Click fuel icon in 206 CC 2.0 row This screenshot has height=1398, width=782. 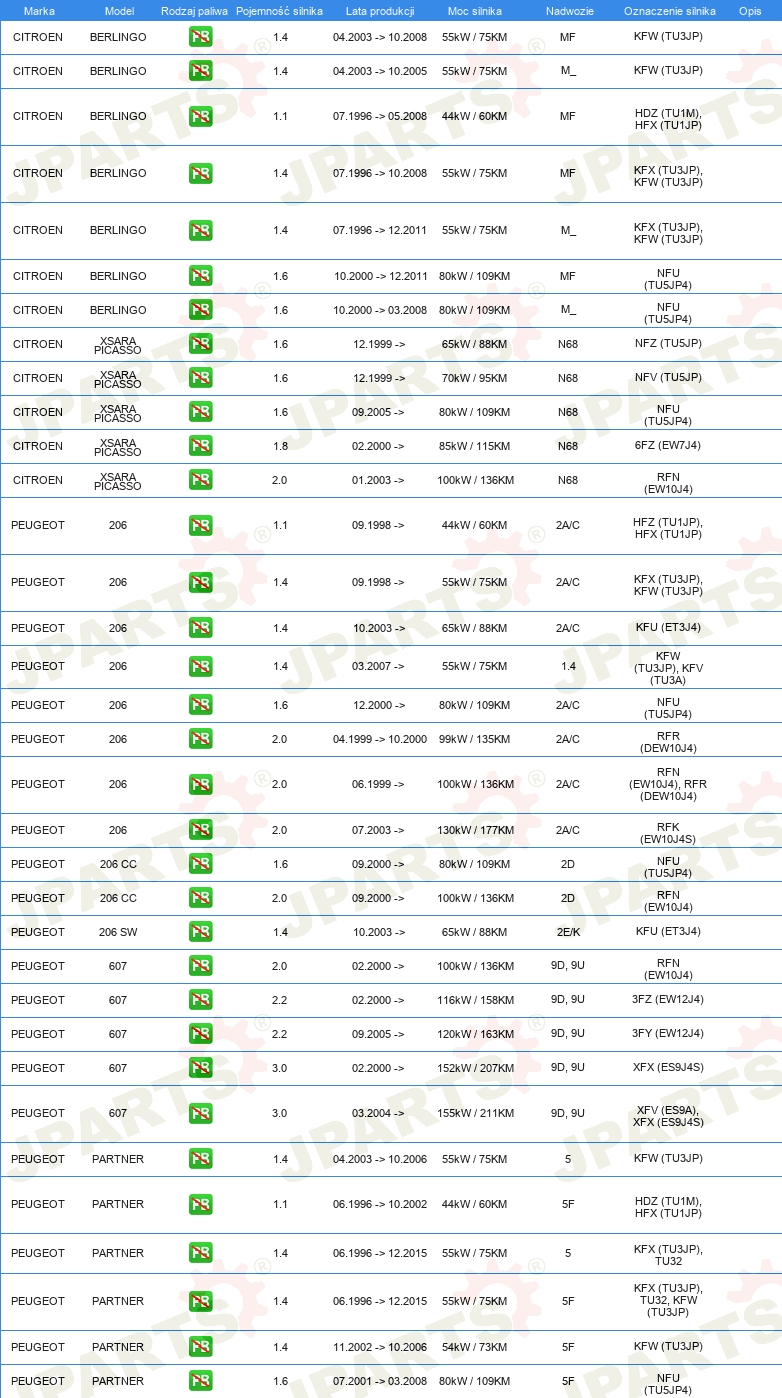[200, 898]
